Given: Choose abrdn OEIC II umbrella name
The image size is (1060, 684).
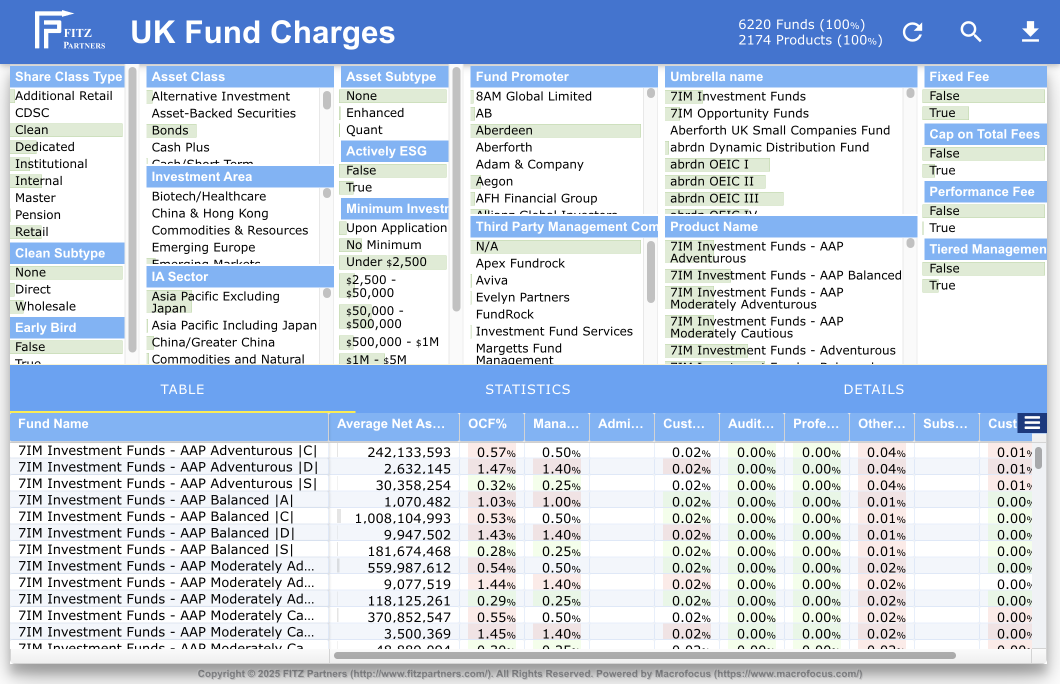Looking at the screenshot, I should click(712, 181).
